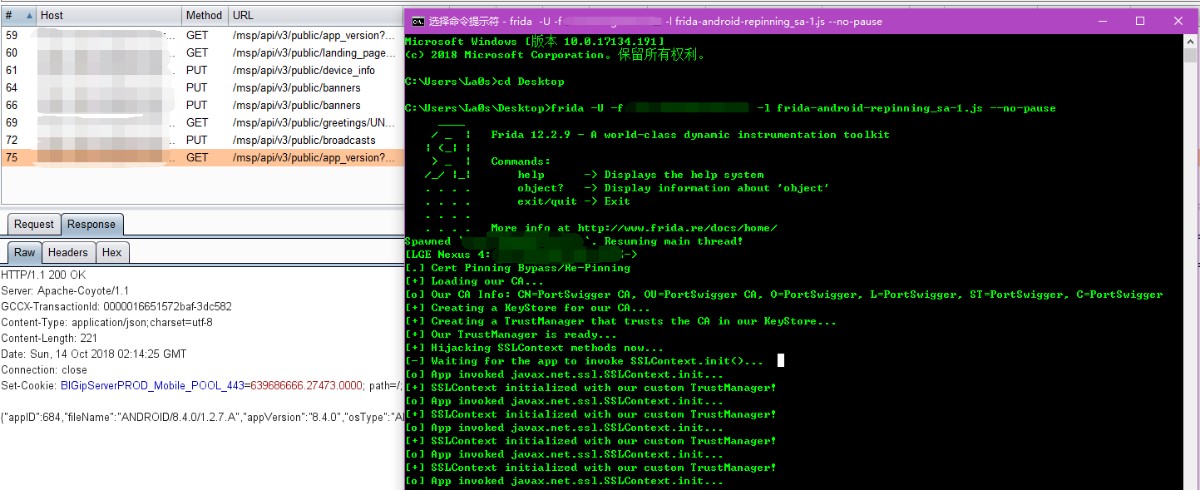Screen dimensions: 1200x490
Task: Click the 'exit/quit -> Exit' line
Action: pyautogui.click(x=574, y=201)
